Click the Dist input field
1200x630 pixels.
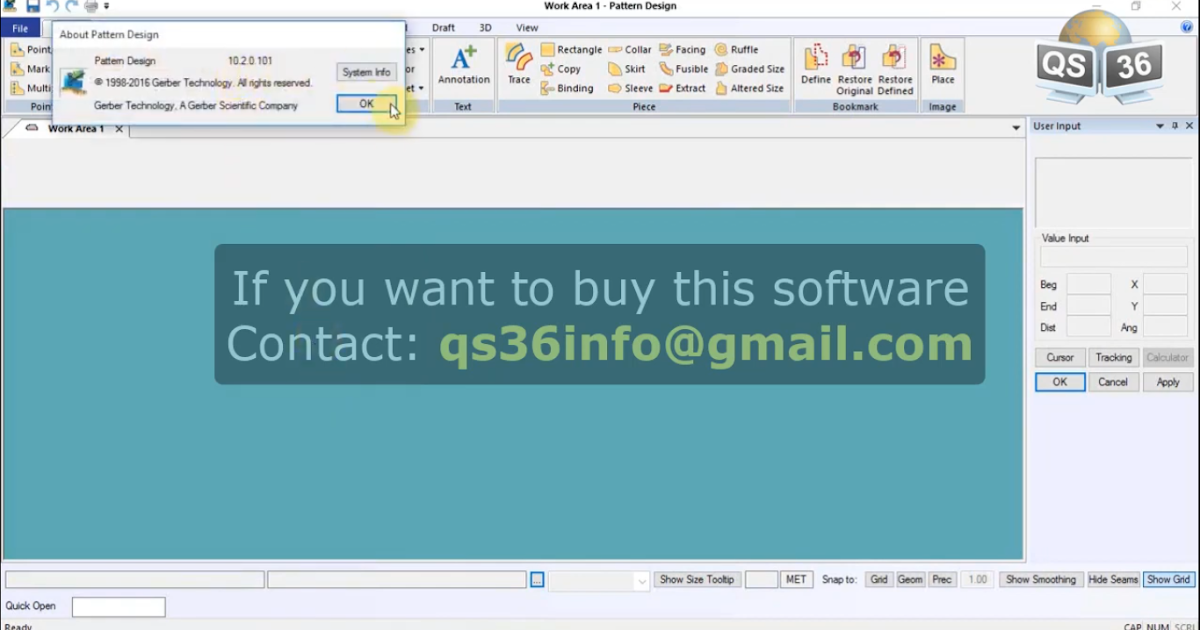point(1089,327)
